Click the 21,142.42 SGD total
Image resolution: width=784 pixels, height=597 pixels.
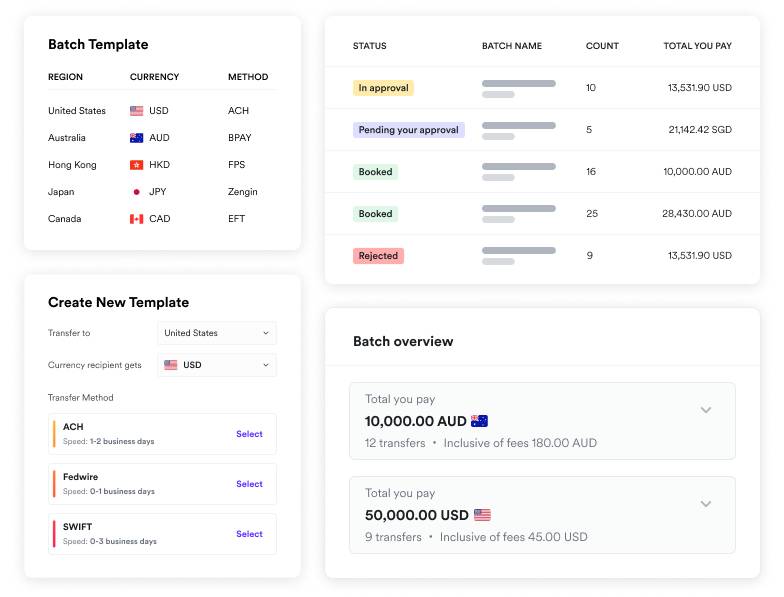tap(700, 130)
